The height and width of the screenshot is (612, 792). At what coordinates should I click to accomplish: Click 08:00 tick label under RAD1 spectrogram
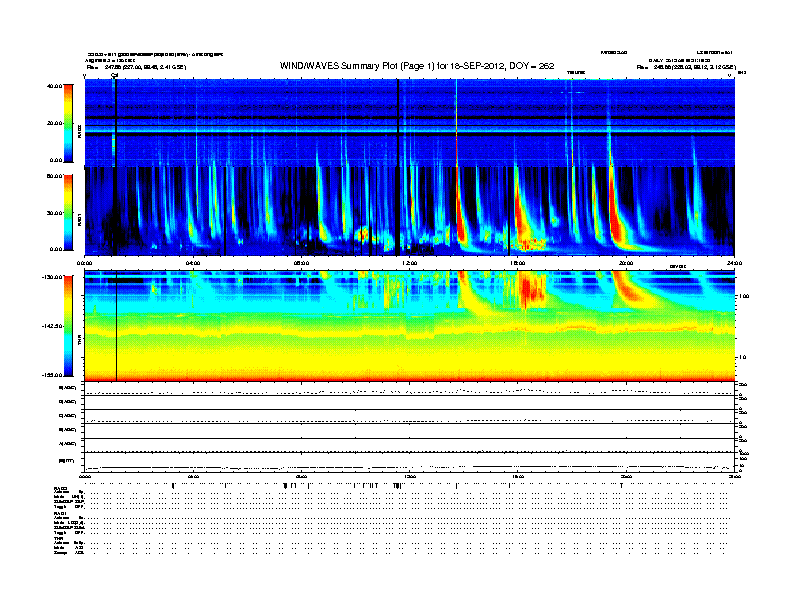301,263
